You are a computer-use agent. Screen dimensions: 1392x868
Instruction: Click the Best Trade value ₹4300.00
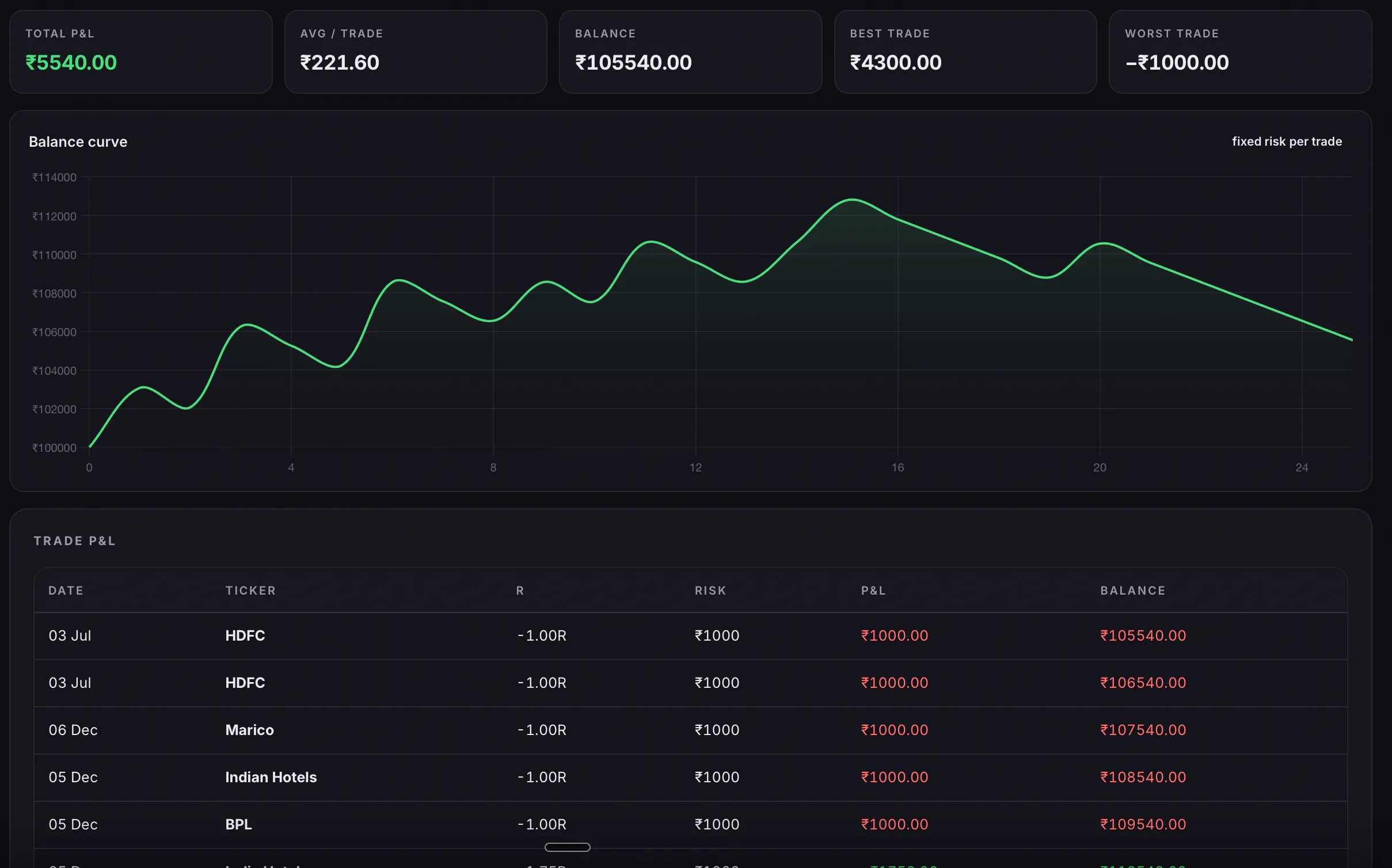coord(896,62)
